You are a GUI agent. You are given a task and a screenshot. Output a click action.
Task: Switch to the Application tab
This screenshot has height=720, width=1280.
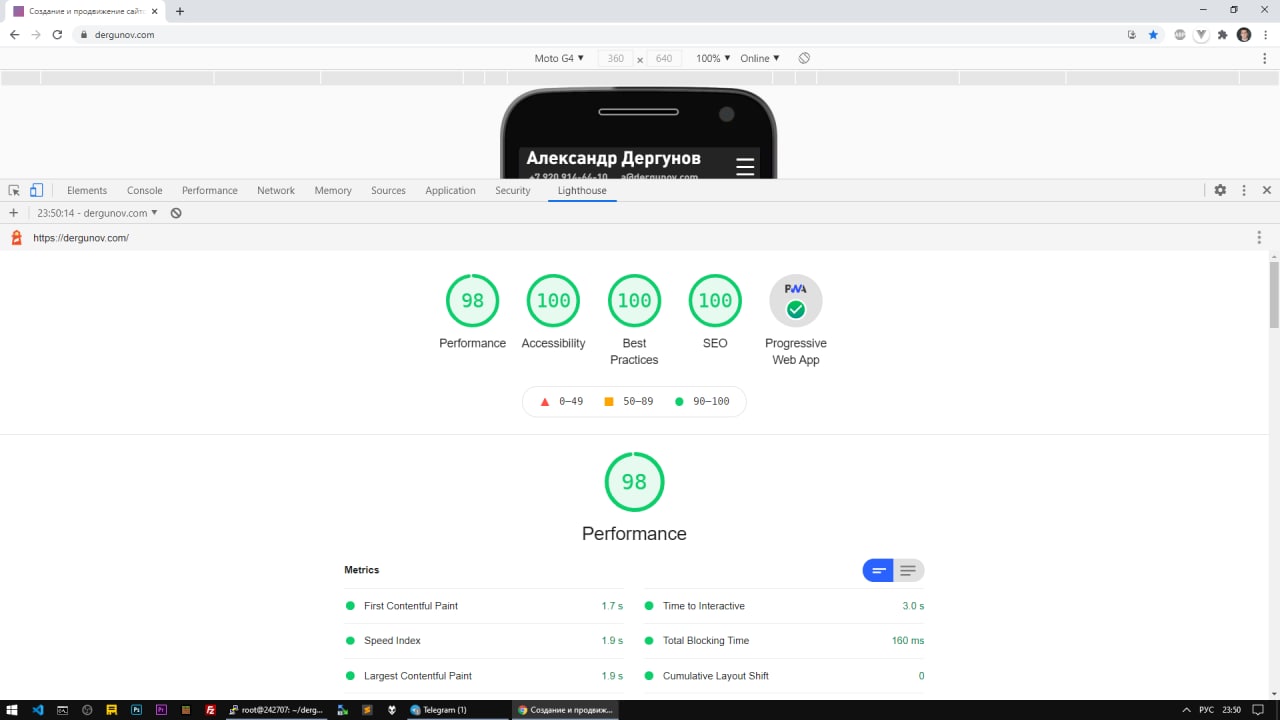tap(450, 190)
